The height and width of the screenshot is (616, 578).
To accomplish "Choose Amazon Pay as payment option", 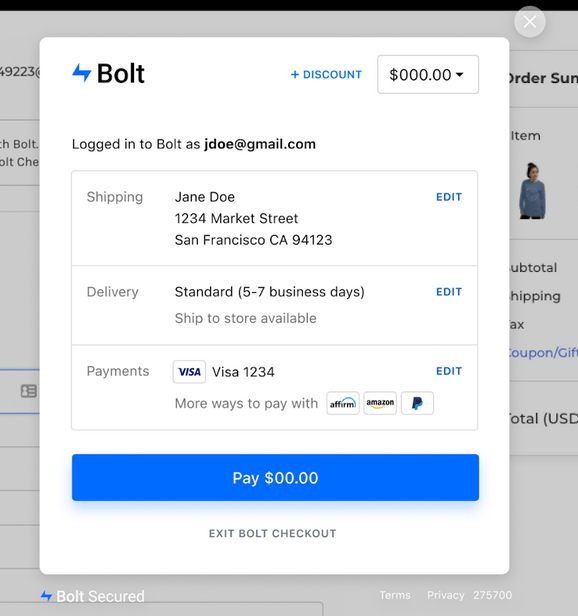I will pyautogui.click(x=380, y=403).
